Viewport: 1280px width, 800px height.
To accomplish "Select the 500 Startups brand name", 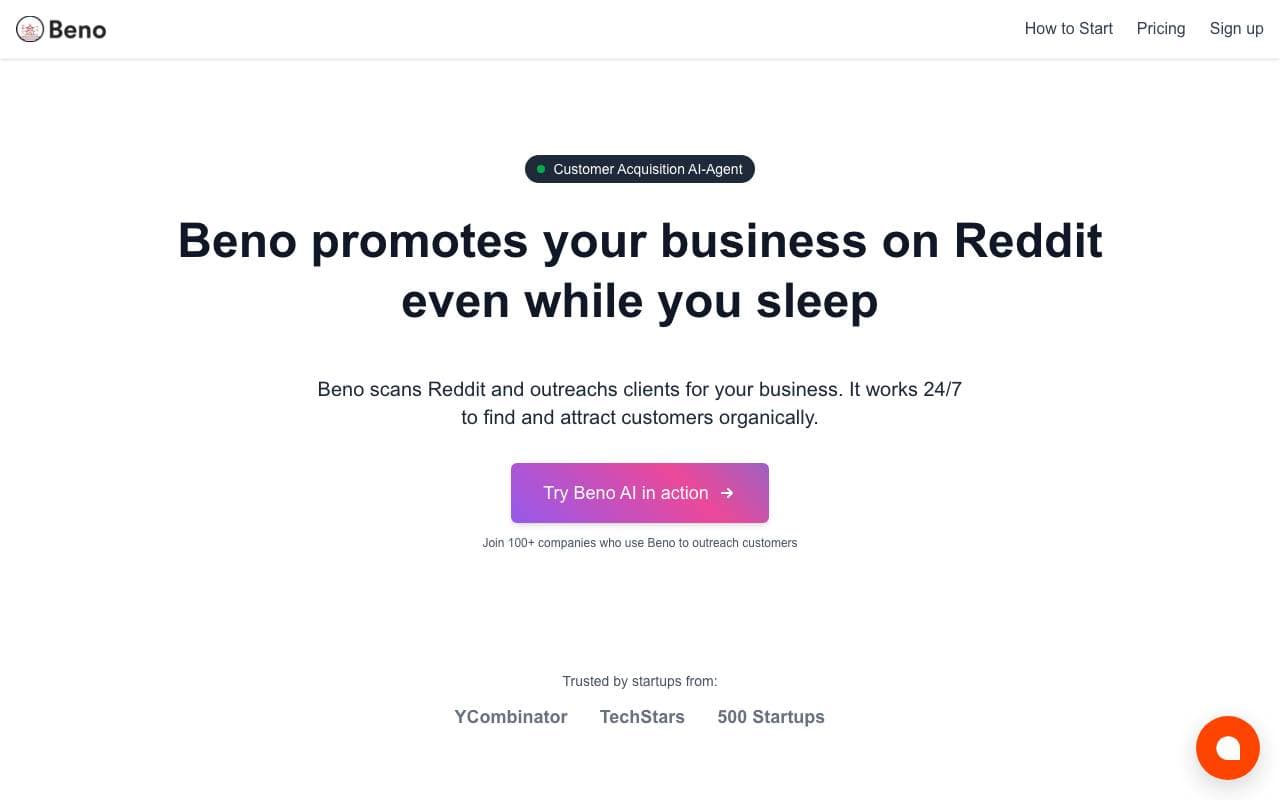I will [x=771, y=717].
